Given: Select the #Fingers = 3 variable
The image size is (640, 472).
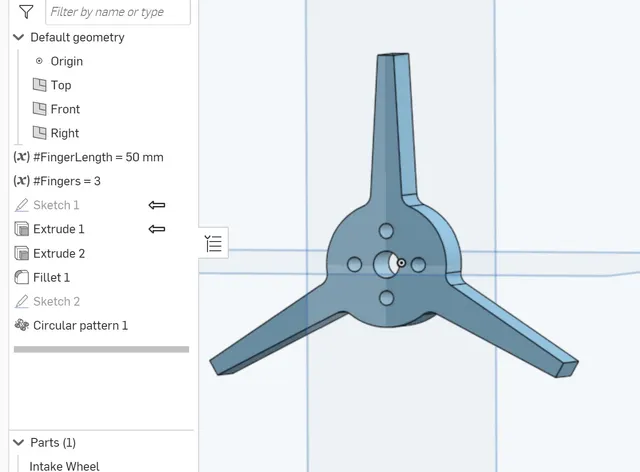Looking at the screenshot, I should click(x=66, y=181).
